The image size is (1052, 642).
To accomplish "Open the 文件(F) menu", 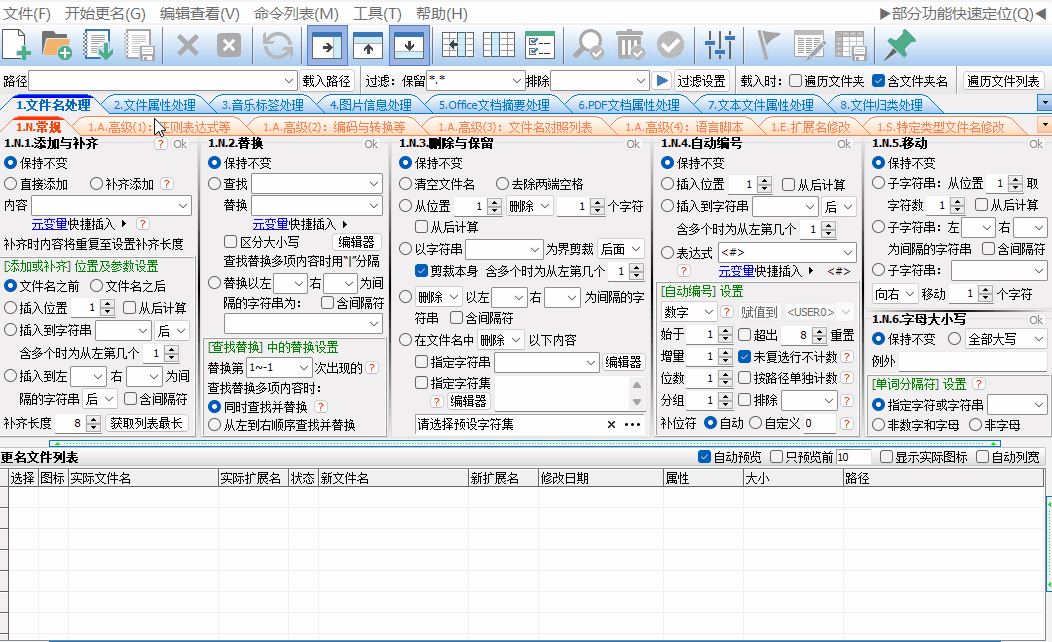I will pyautogui.click(x=27, y=13).
